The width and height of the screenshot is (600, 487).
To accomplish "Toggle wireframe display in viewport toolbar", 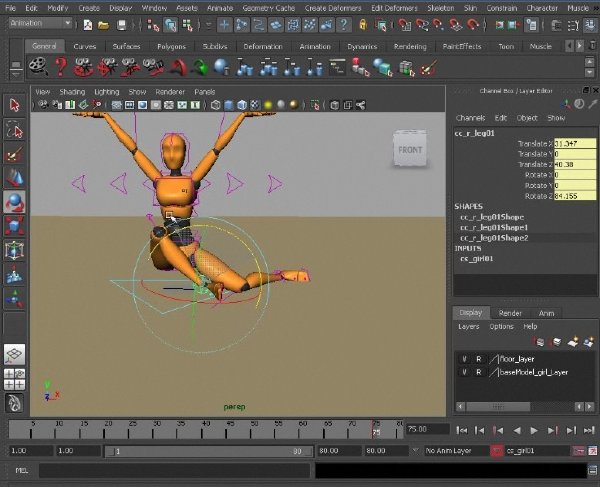I will point(215,105).
